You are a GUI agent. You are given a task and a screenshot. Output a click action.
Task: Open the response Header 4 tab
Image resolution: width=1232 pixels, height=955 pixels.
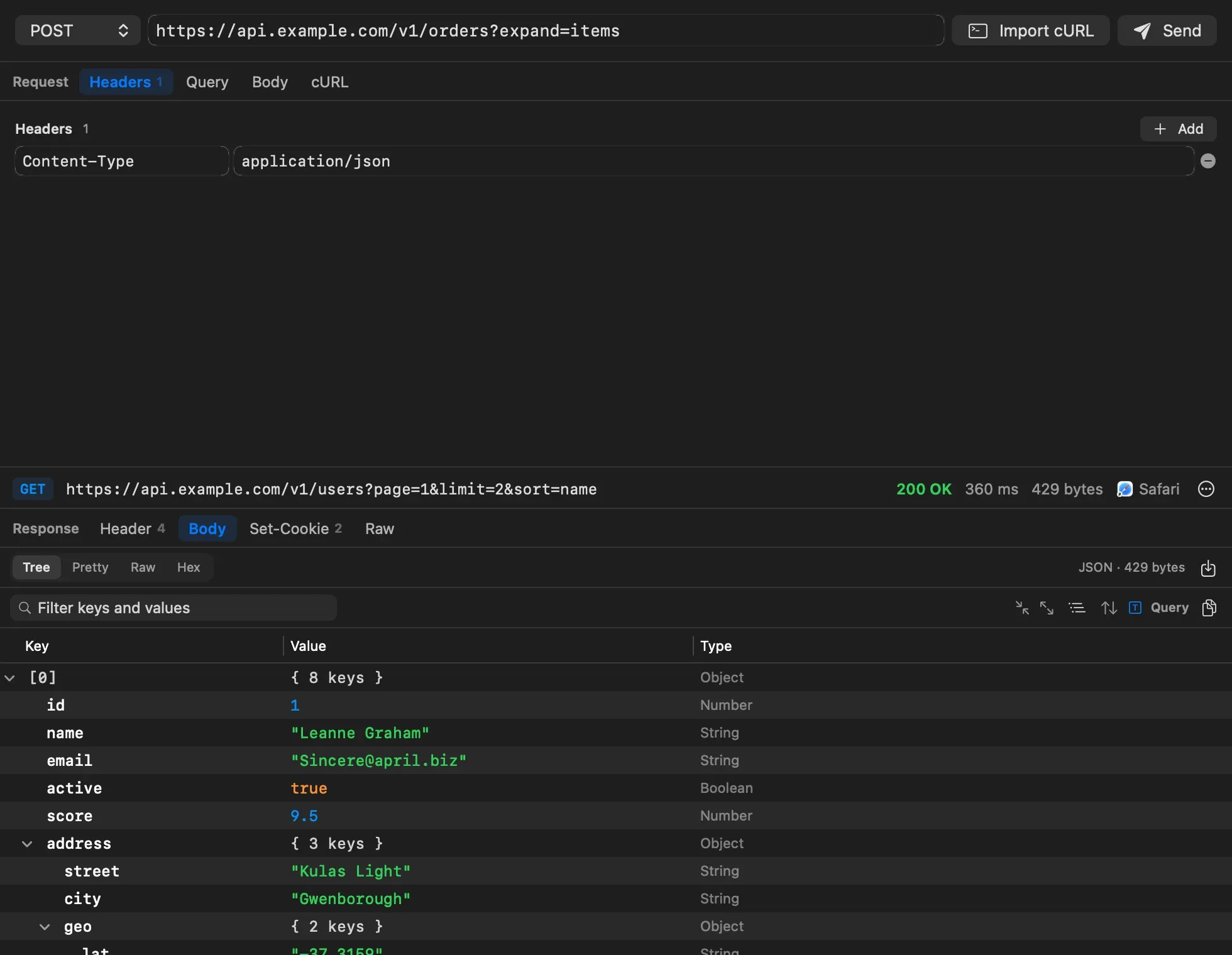click(x=132, y=529)
